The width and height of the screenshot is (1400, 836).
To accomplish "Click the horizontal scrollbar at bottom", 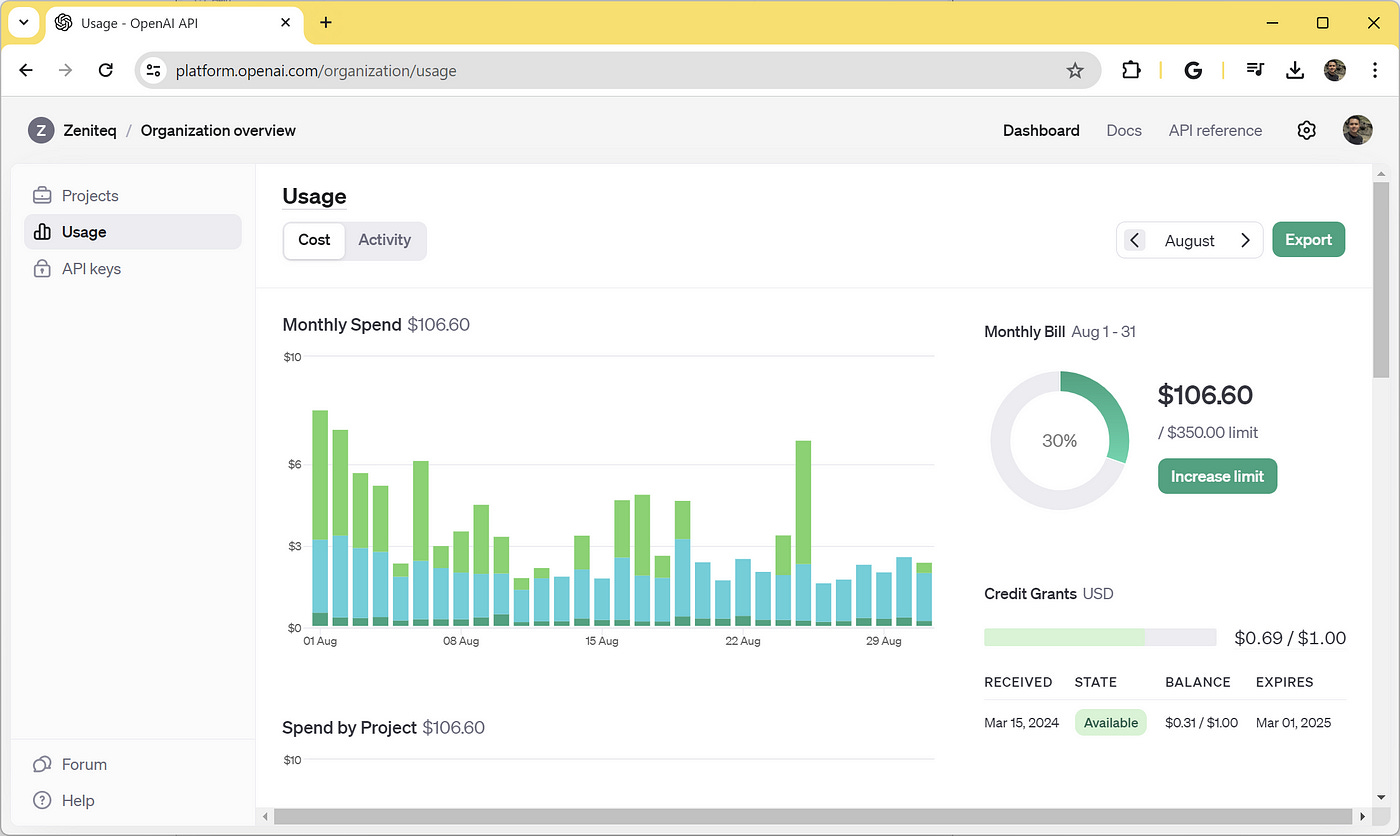I will pyautogui.click(x=811, y=817).
